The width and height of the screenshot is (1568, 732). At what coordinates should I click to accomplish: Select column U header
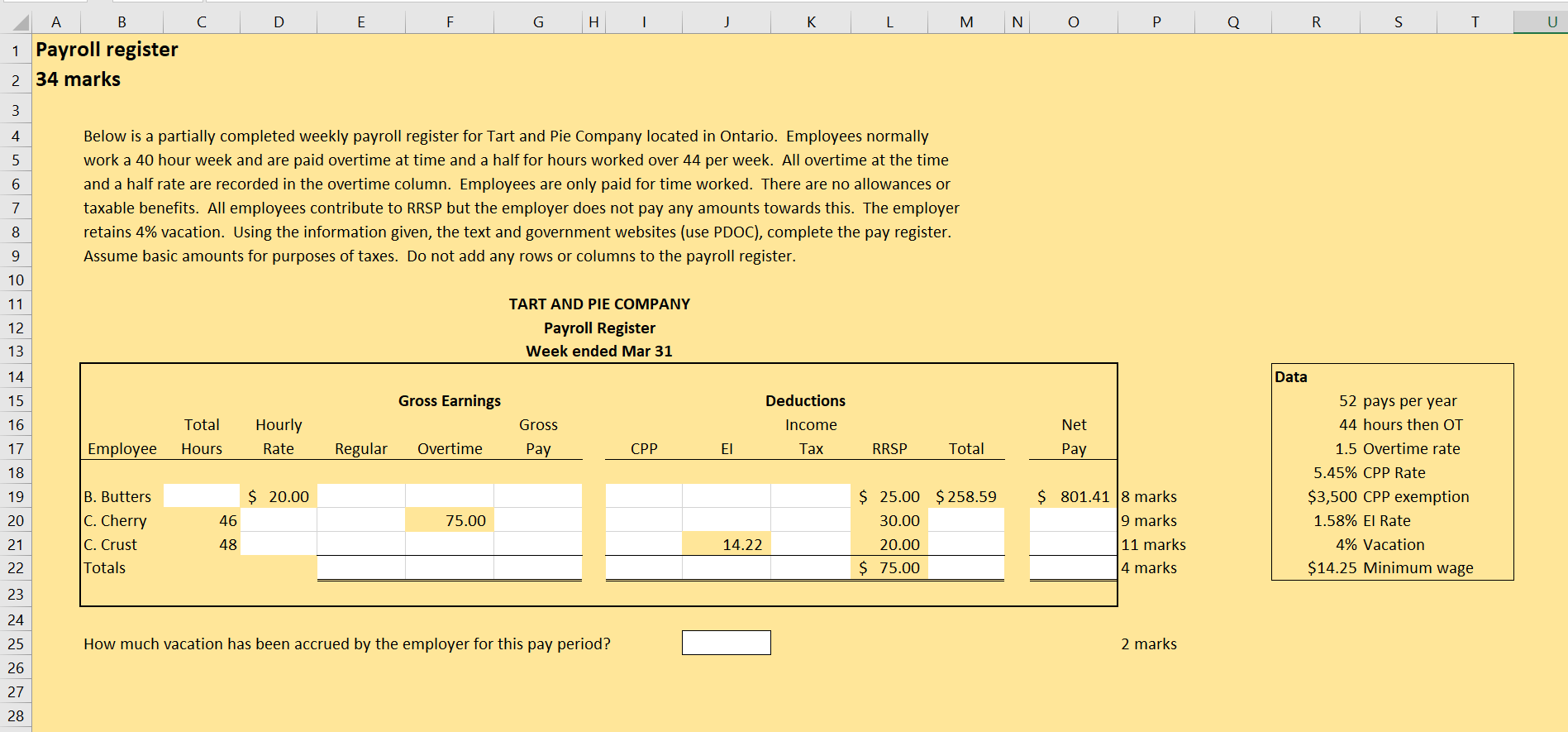(x=1541, y=22)
